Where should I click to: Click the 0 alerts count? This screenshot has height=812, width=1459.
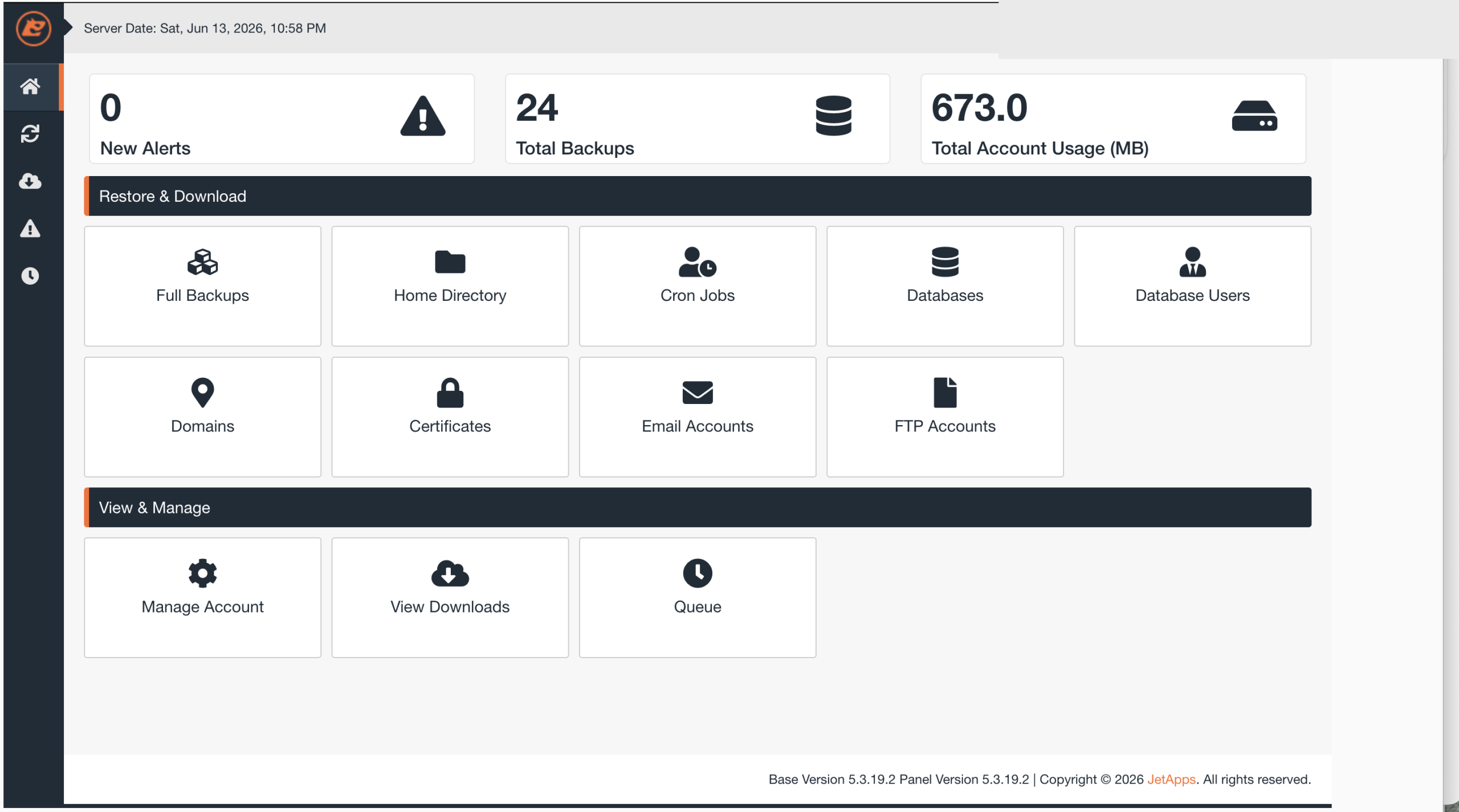click(111, 108)
